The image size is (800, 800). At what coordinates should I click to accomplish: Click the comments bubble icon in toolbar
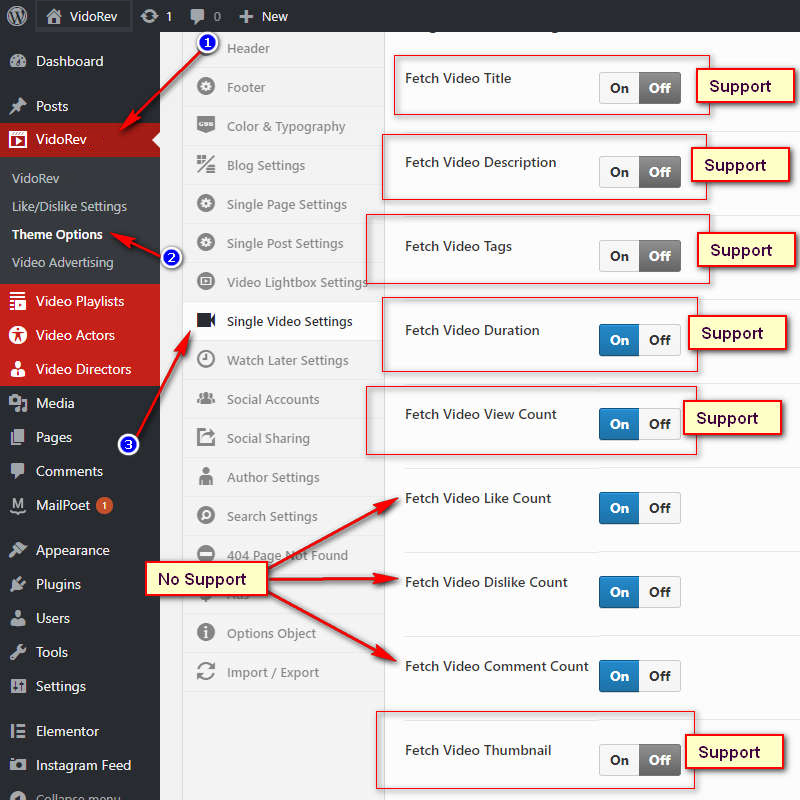[198, 16]
